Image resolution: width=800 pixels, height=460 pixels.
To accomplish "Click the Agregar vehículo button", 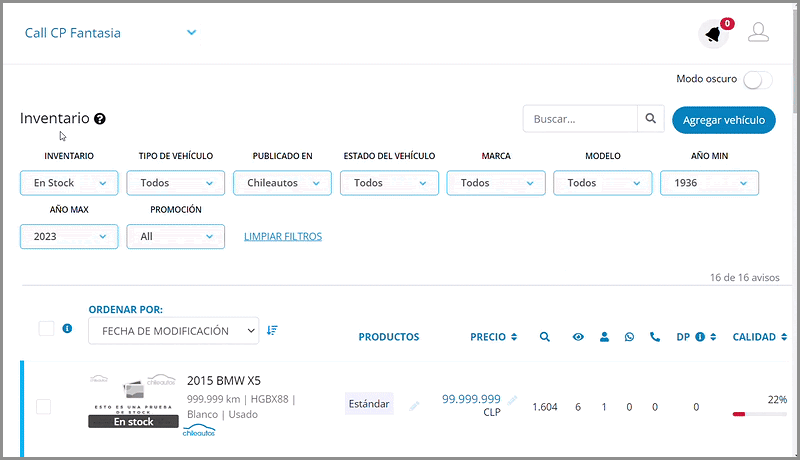I will [723, 120].
